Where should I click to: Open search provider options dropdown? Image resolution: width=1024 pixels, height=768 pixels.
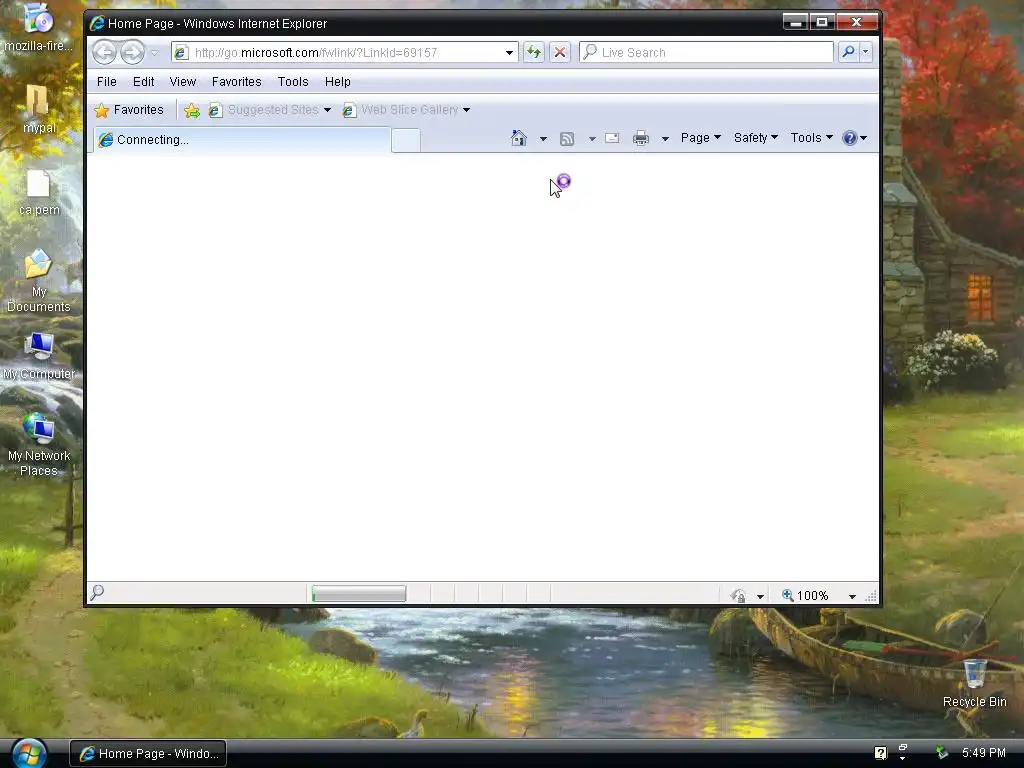(866, 52)
